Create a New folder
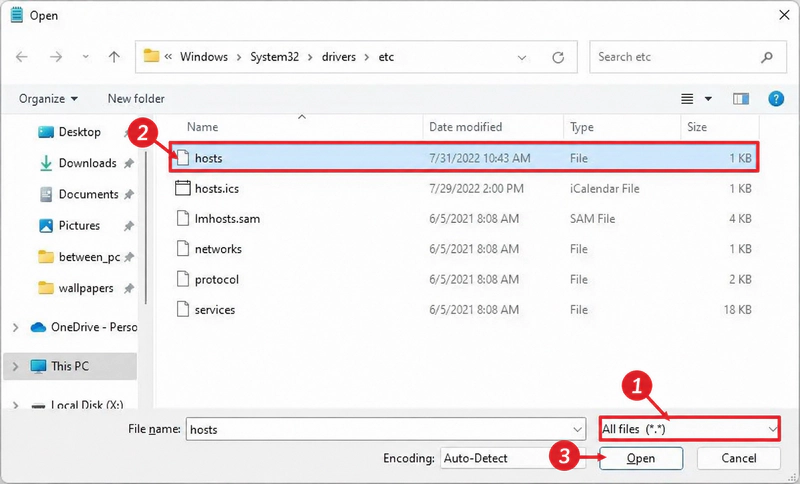This screenshot has height=484, width=800. (136, 98)
